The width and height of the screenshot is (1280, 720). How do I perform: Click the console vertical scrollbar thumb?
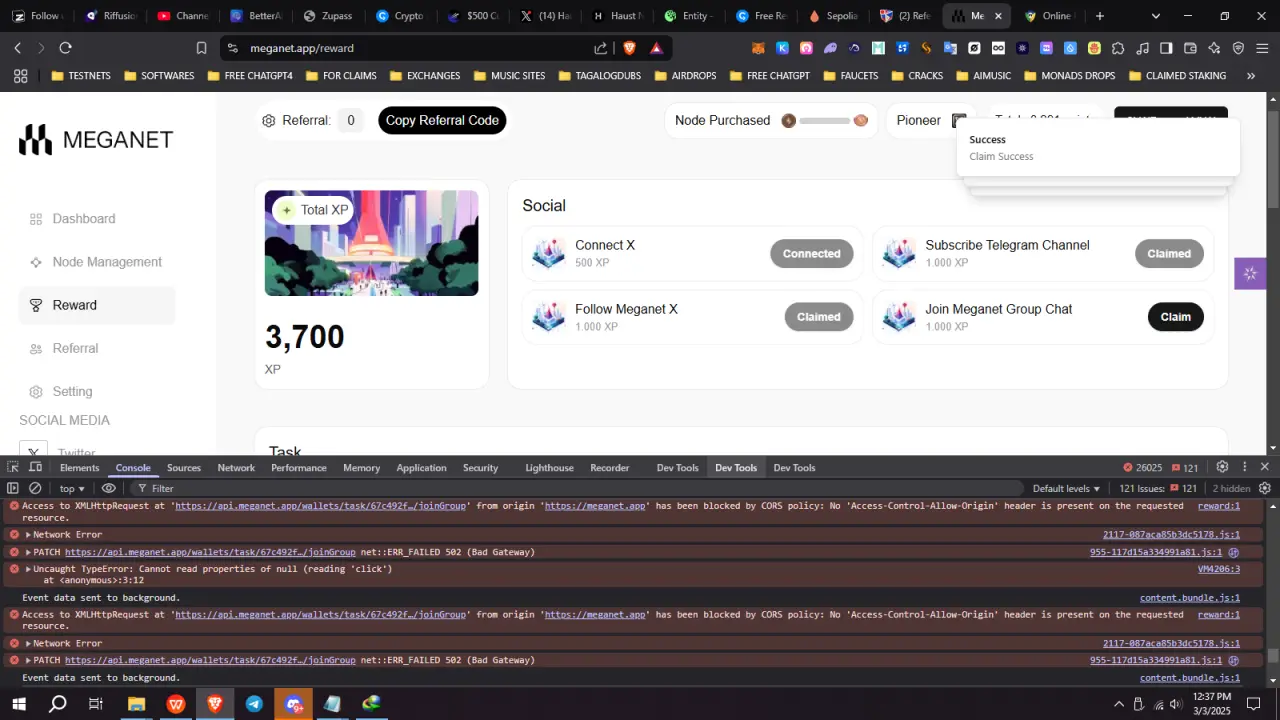(1273, 656)
